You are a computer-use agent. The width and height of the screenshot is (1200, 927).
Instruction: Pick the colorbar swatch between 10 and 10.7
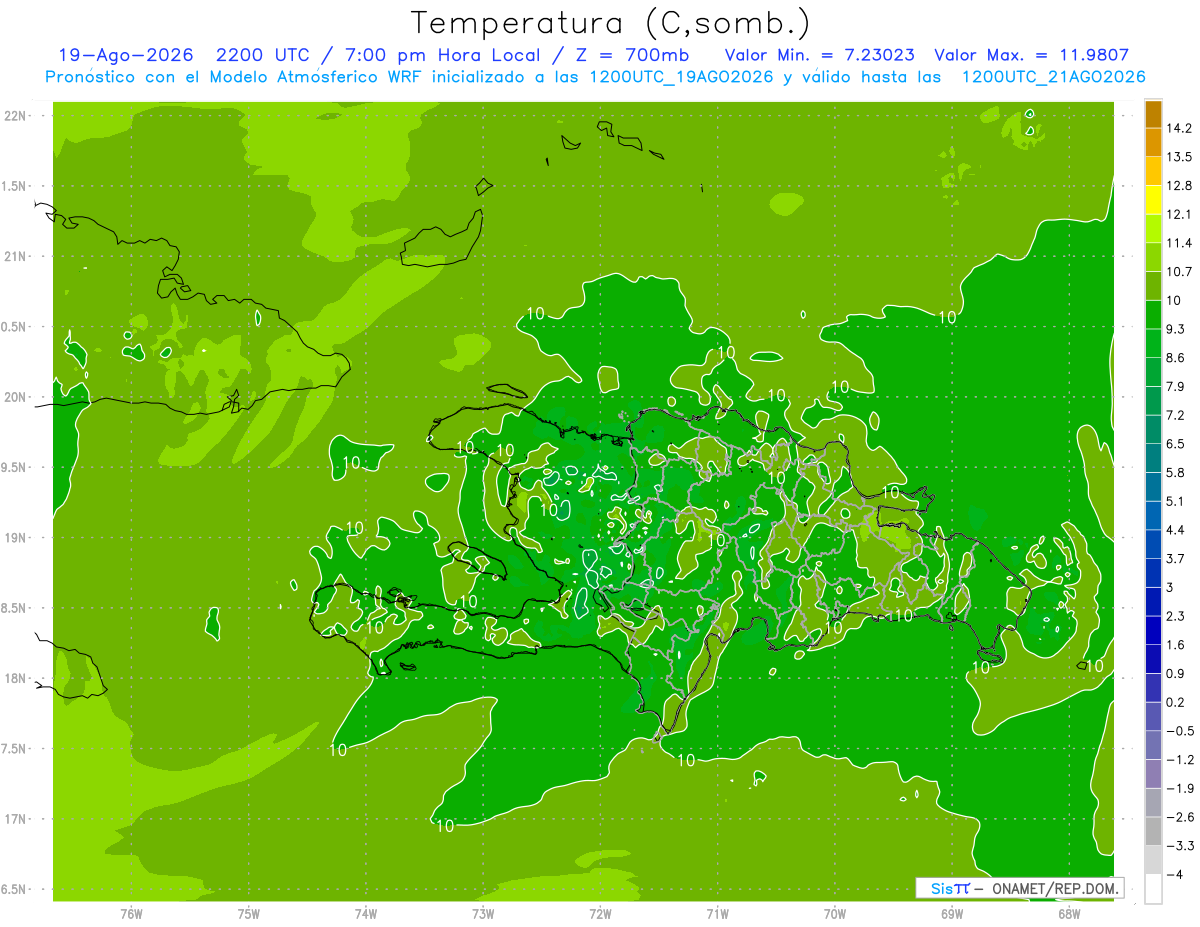(1153, 287)
